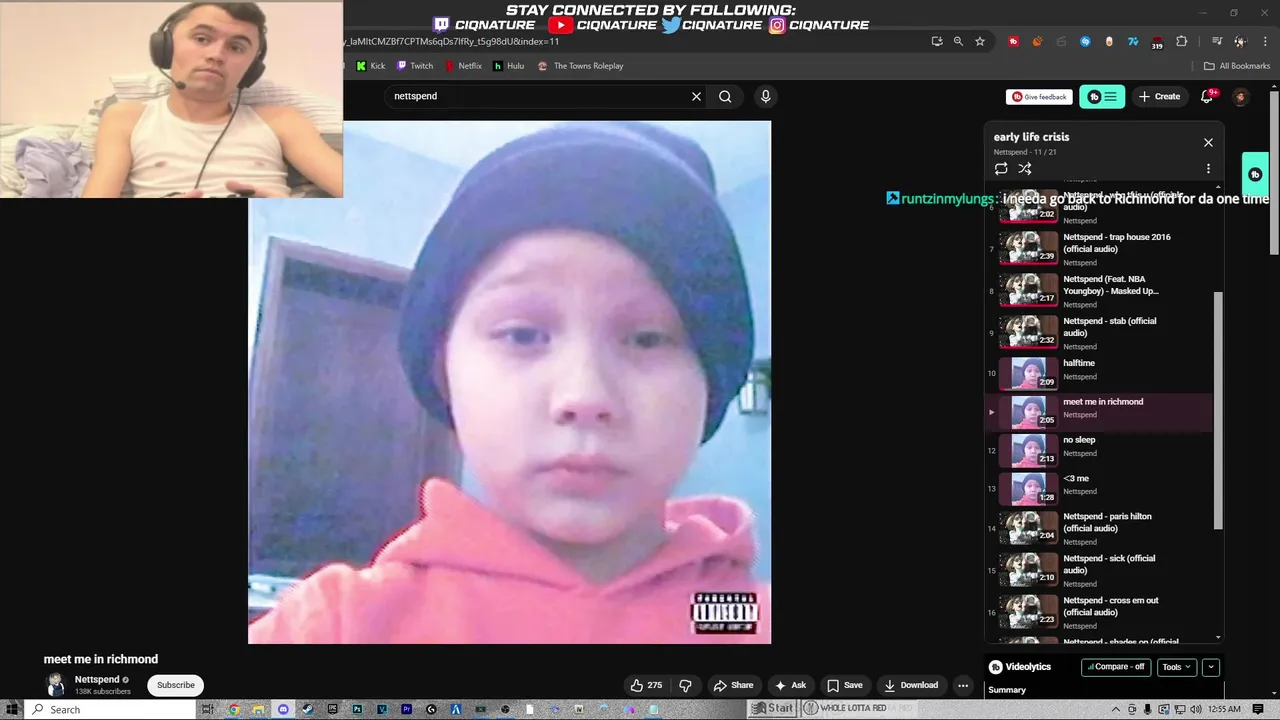Open the taskbar clock showing 12:55 AM
Screen dimensions: 1280x720
(x=1223, y=709)
